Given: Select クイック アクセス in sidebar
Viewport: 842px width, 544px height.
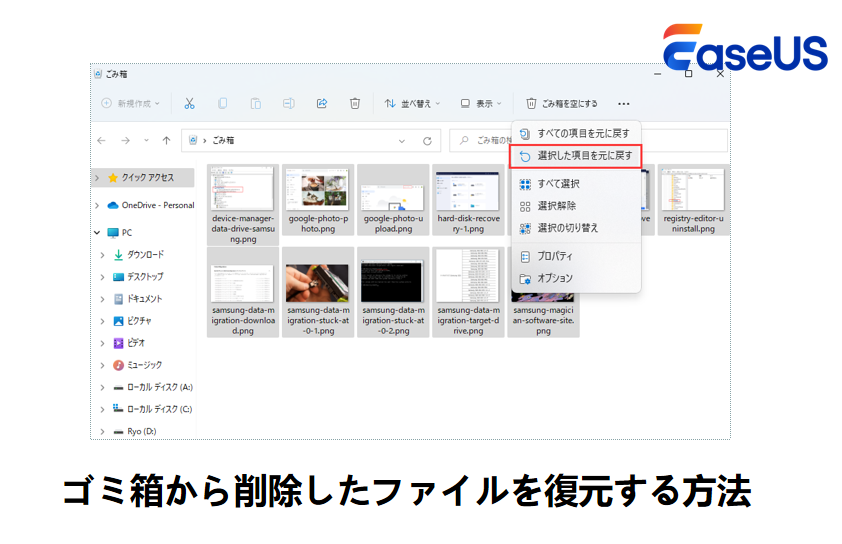Looking at the screenshot, I should 146,177.
